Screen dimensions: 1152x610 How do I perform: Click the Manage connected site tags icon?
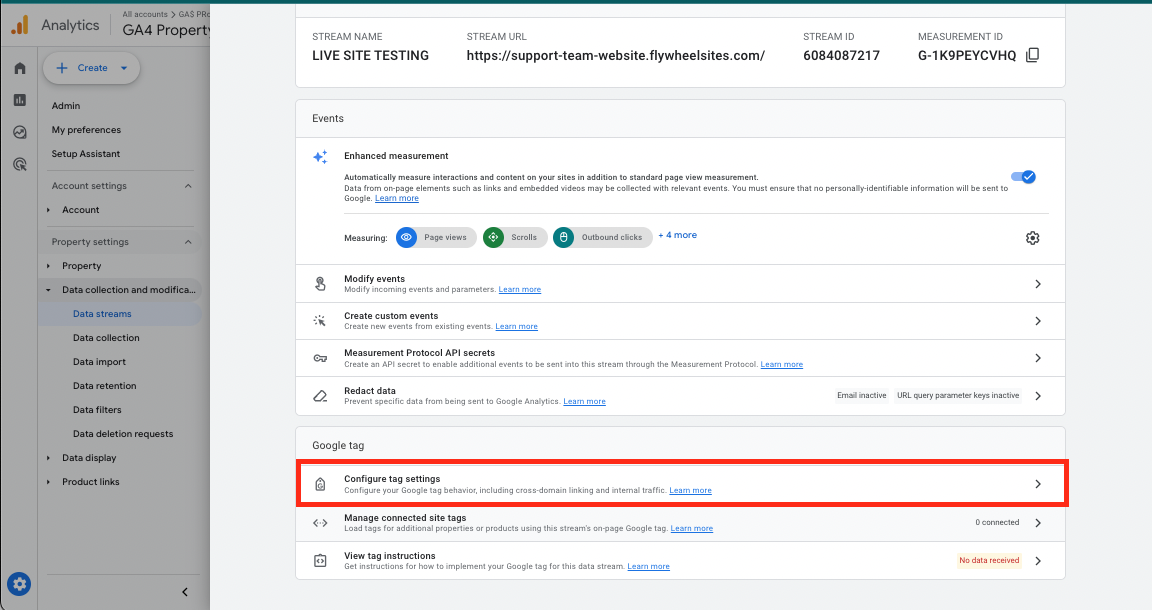320,523
